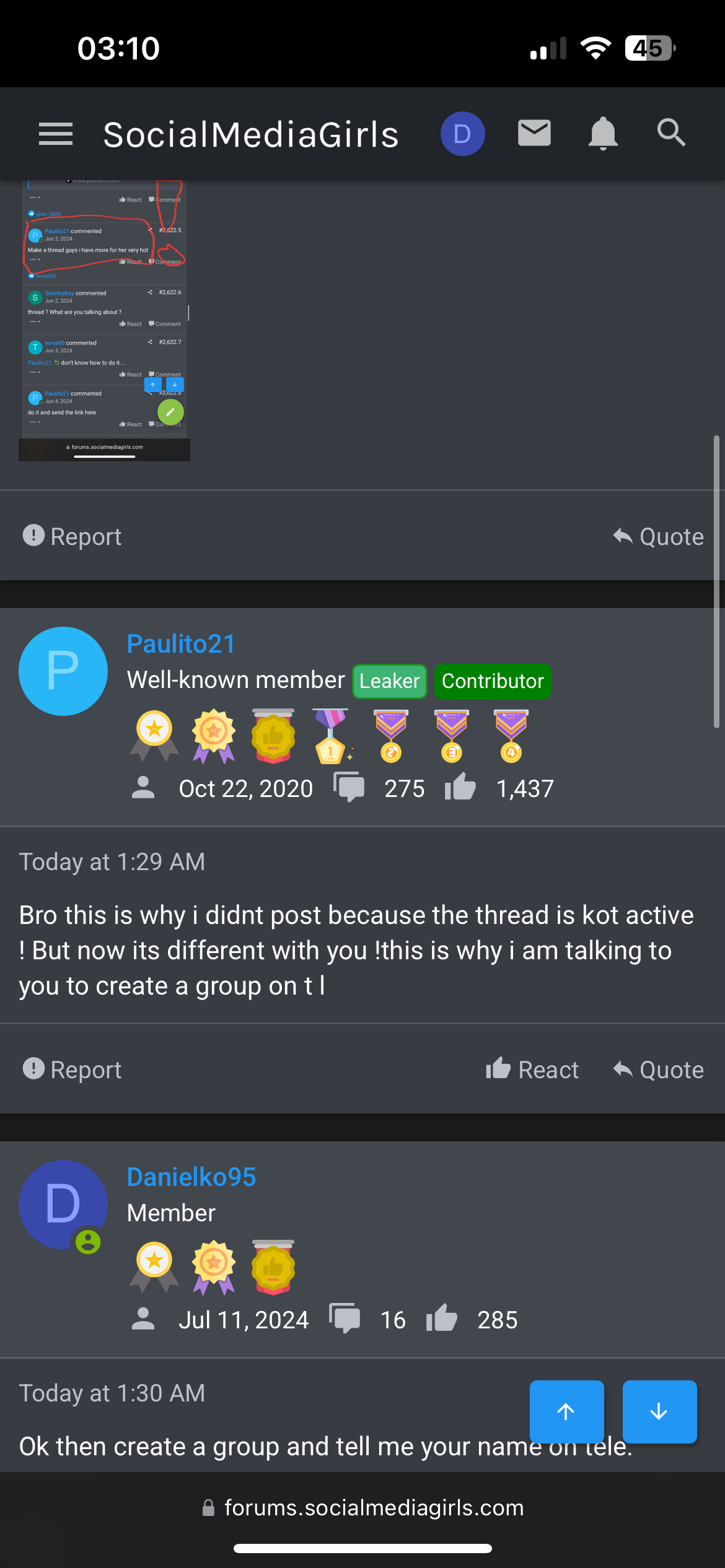
Task: Quote the post with the attached screenshot
Action: tap(658, 536)
